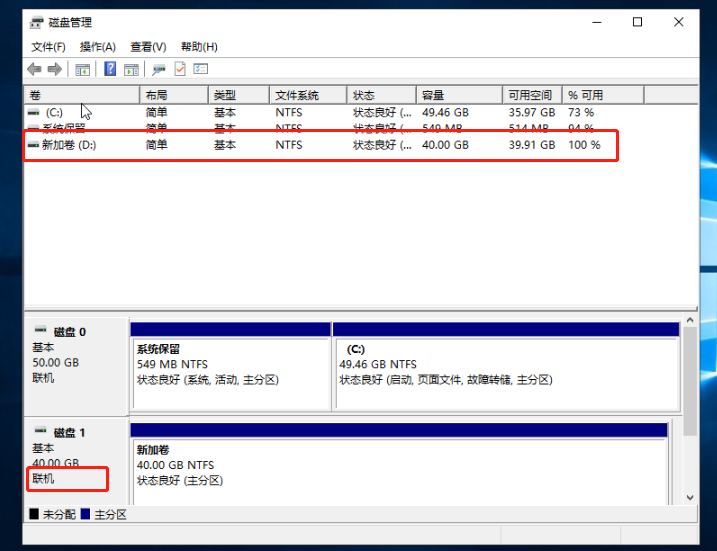Click 40.00 GB capacity cell in D: row
717x551 pixels.
coord(445,145)
